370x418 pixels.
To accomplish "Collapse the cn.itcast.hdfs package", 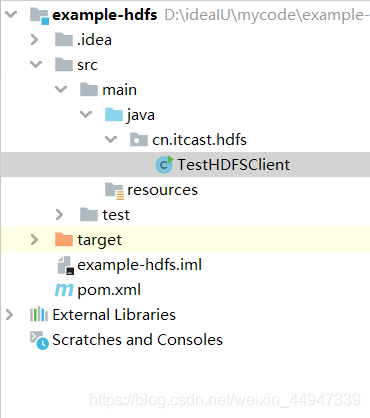I will pos(111,139).
